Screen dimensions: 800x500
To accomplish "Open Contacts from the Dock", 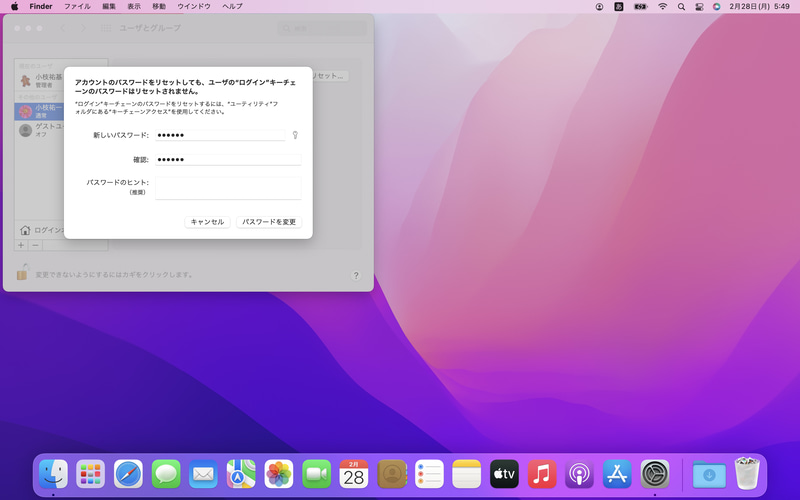I will pos(391,474).
